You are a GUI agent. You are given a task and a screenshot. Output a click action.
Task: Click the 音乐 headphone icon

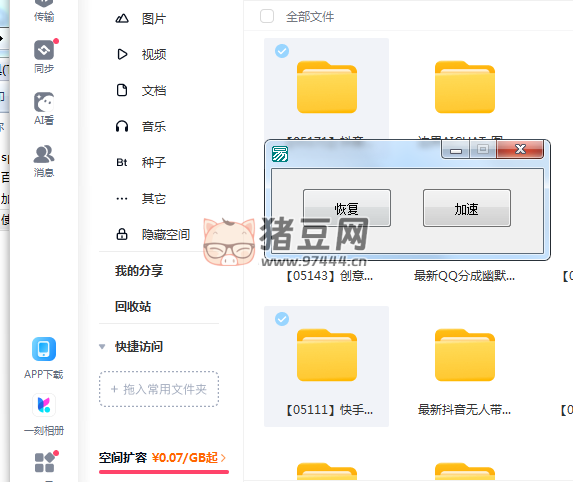point(122,126)
